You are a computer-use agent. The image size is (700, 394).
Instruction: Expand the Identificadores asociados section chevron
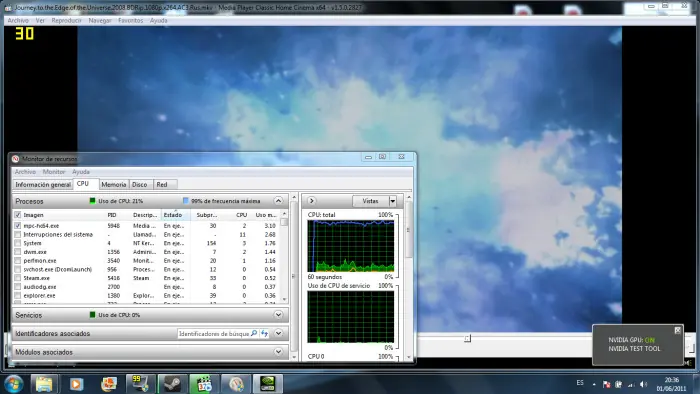point(278,333)
